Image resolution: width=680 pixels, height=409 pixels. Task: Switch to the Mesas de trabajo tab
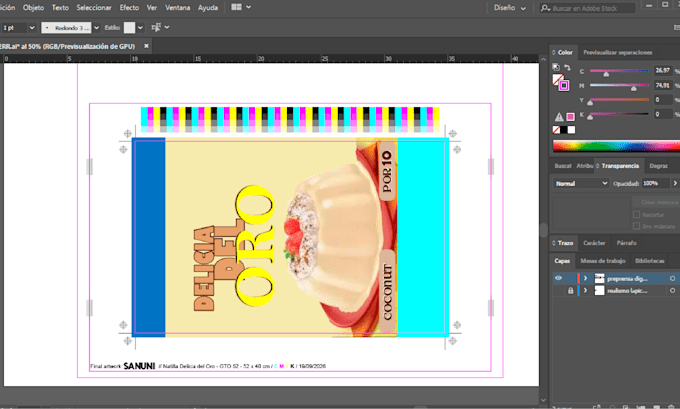pyautogui.click(x=603, y=261)
